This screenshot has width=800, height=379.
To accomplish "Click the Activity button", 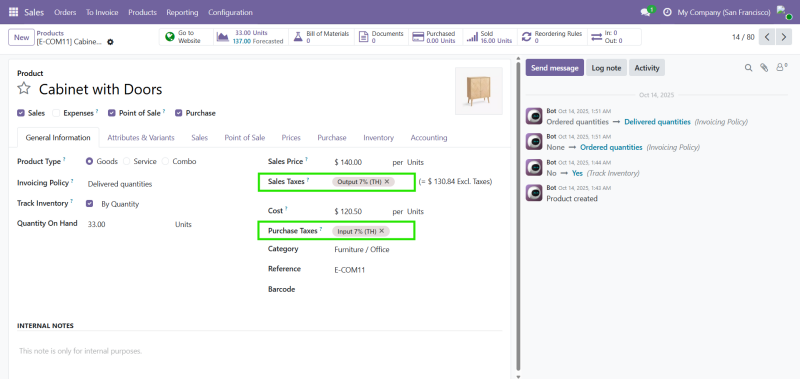I will (646, 67).
